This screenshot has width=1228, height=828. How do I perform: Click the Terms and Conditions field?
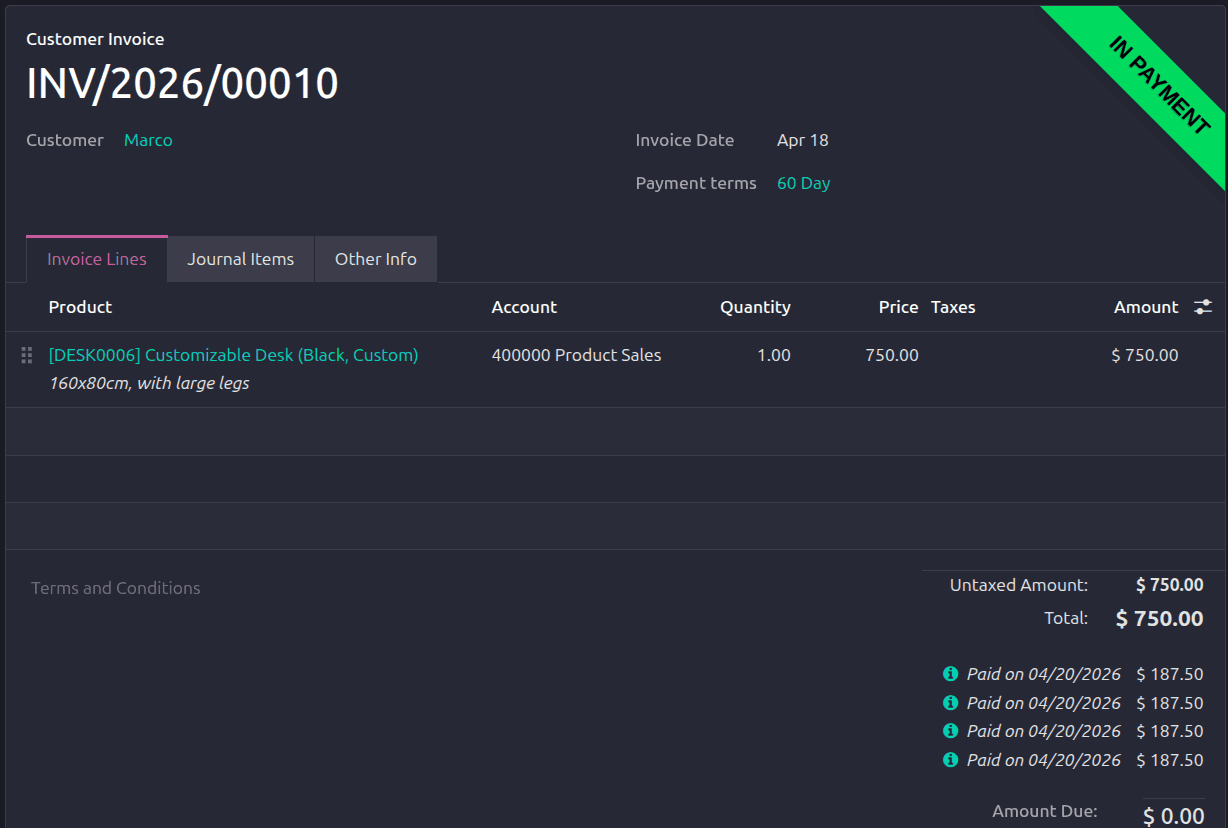click(115, 588)
